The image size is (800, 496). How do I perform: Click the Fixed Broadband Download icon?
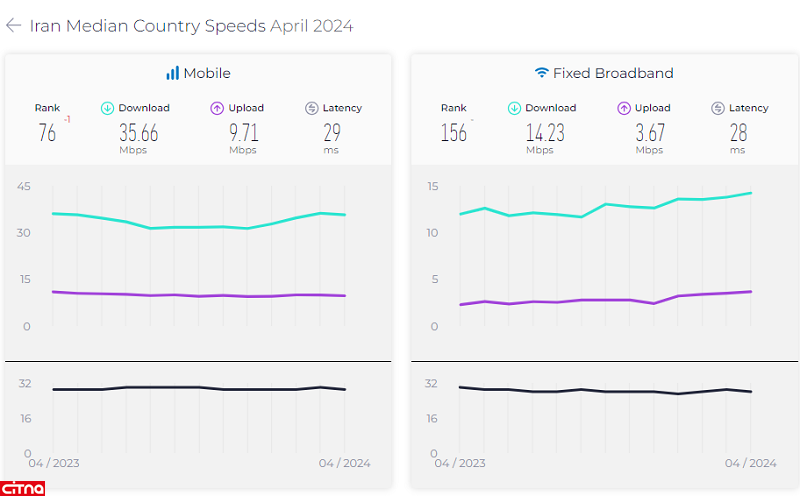point(514,108)
